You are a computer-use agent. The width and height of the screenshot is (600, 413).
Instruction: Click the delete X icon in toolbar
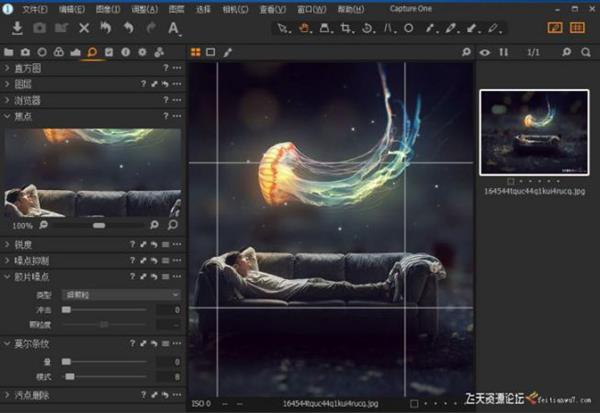coord(84,28)
